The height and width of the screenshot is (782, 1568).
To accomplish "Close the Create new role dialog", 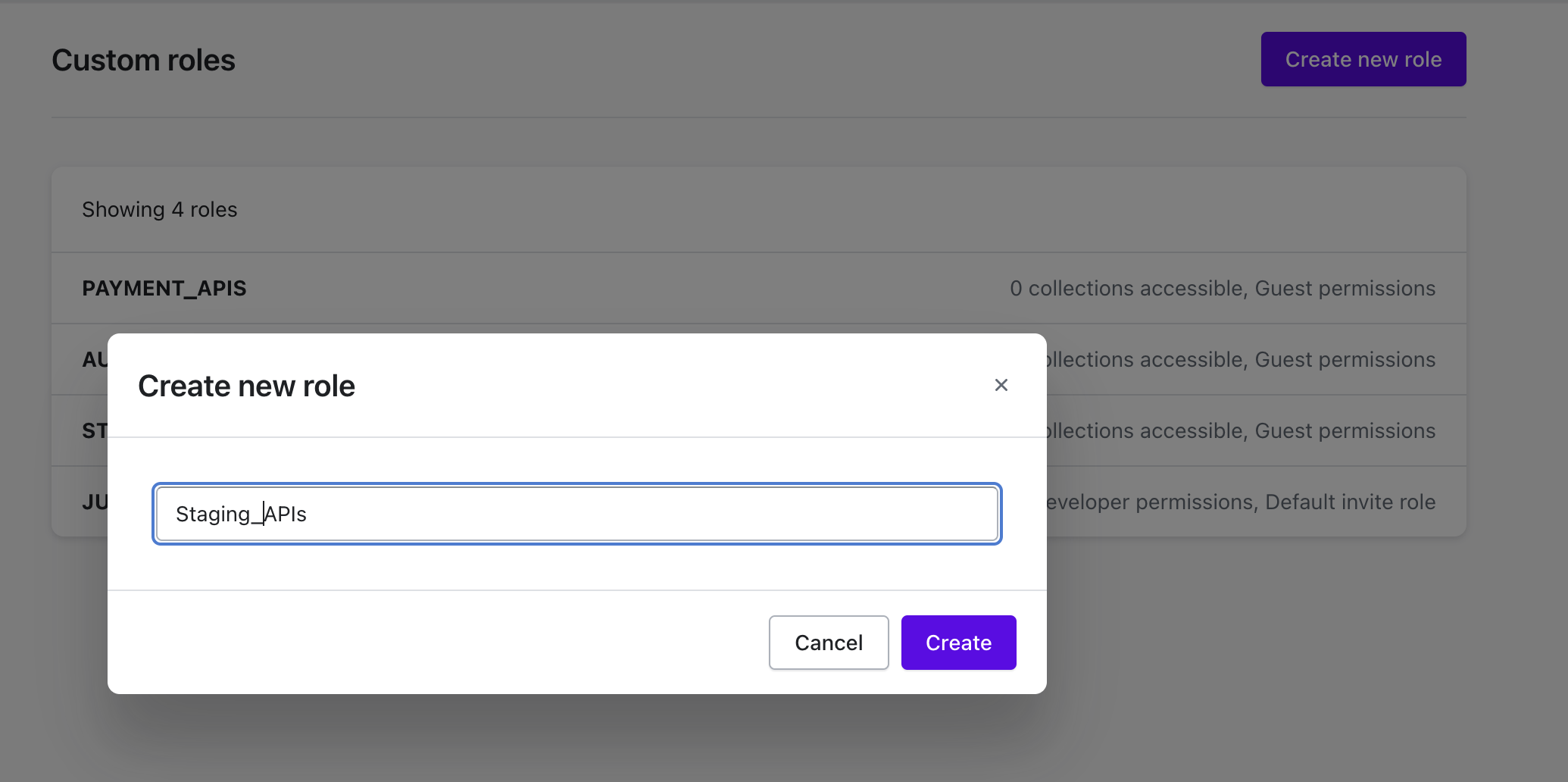I will (x=1001, y=385).
